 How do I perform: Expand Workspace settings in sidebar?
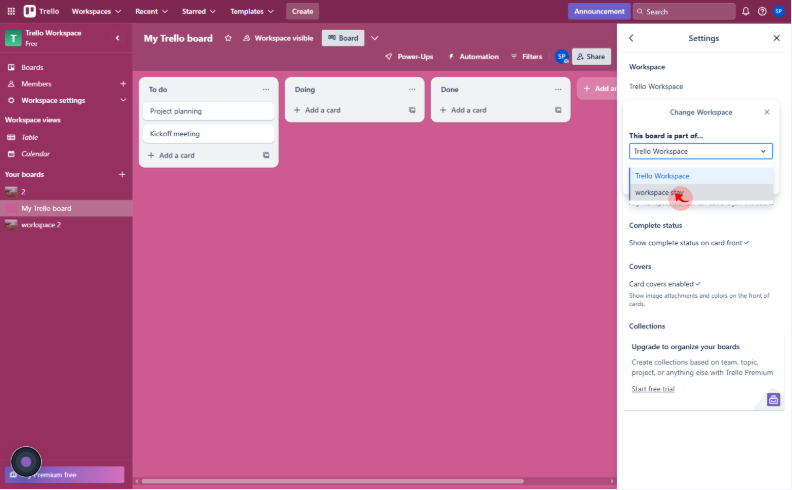point(123,100)
